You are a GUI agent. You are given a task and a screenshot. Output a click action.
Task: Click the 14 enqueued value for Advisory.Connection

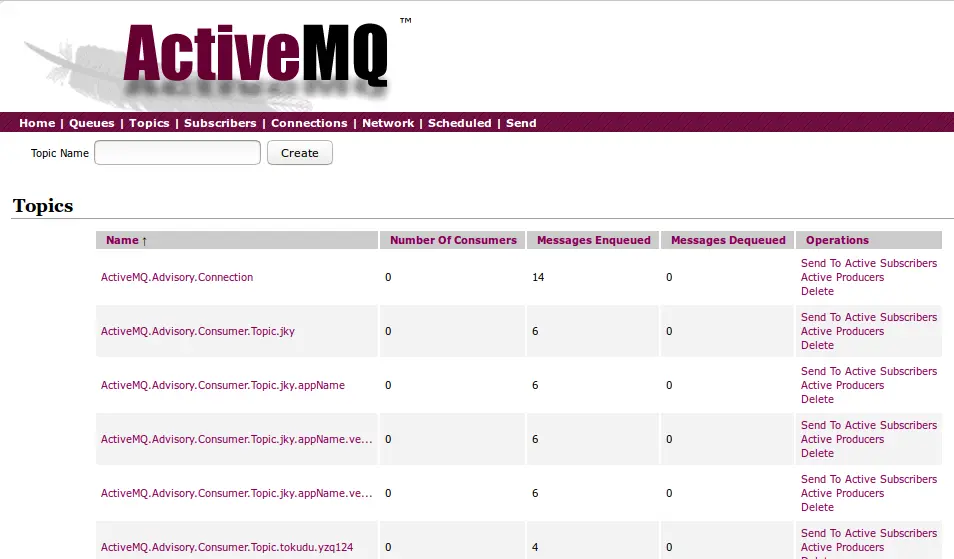click(x=538, y=277)
